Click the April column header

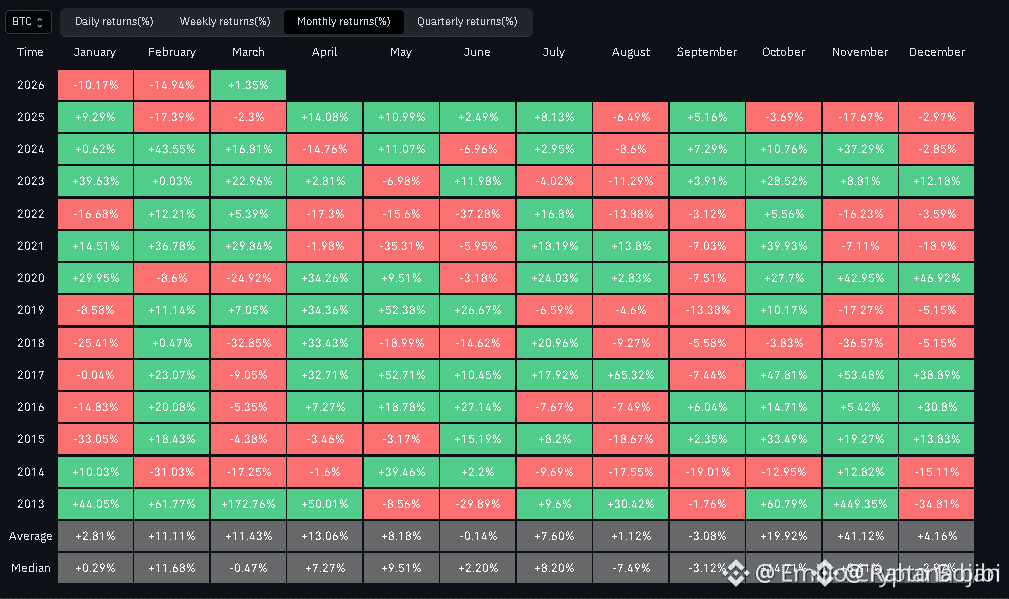(324, 52)
